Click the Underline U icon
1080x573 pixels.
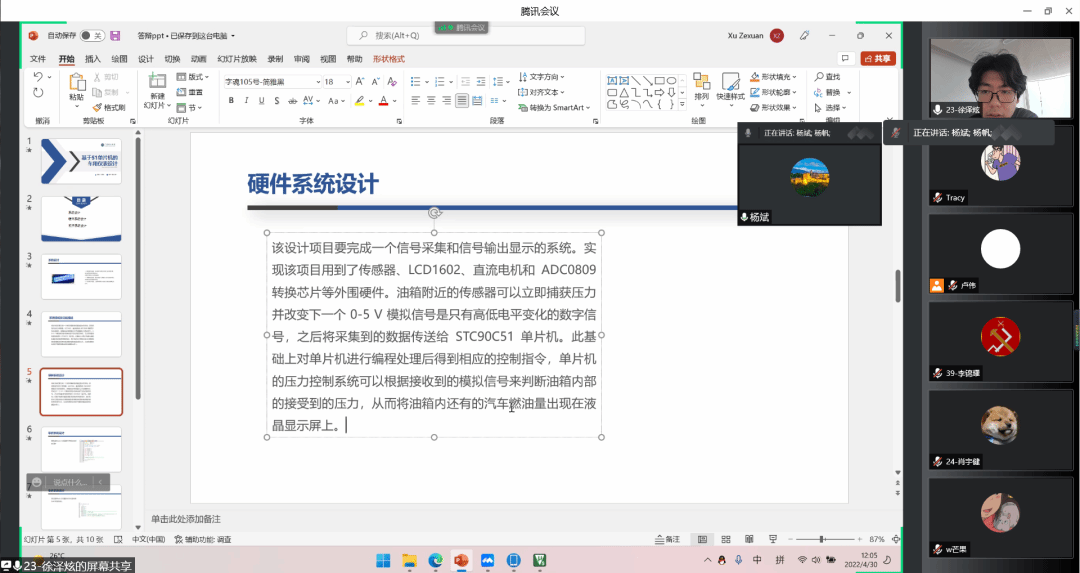pyautogui.click(x=260, y=100)
